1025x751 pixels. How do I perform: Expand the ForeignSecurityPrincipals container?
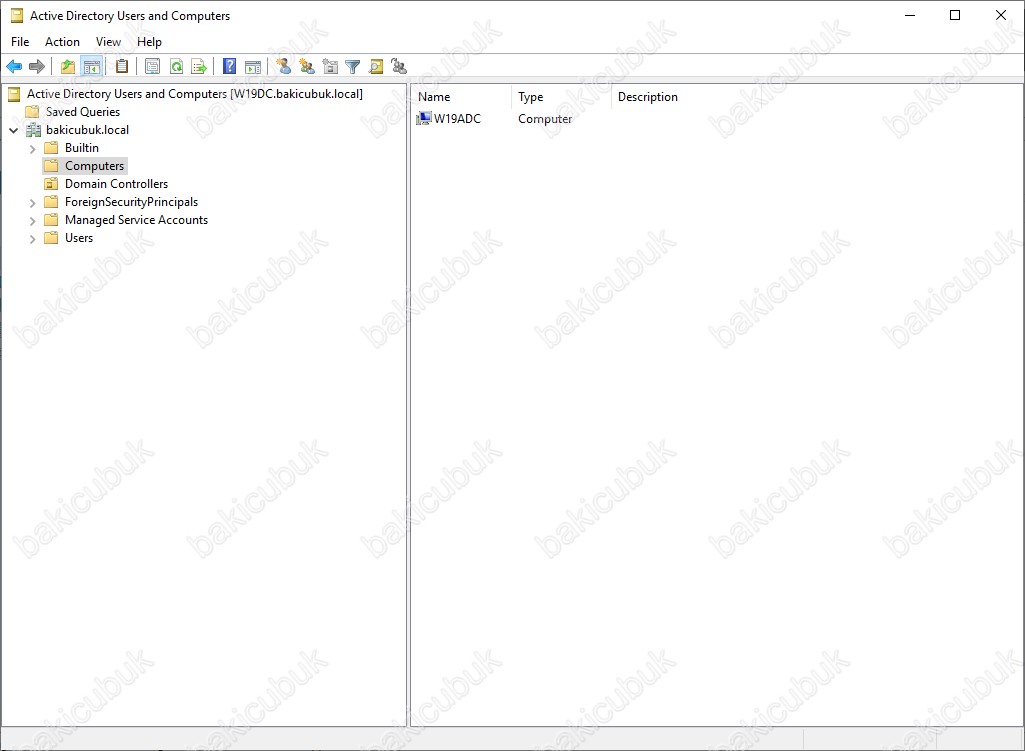(x=33, y=203)
